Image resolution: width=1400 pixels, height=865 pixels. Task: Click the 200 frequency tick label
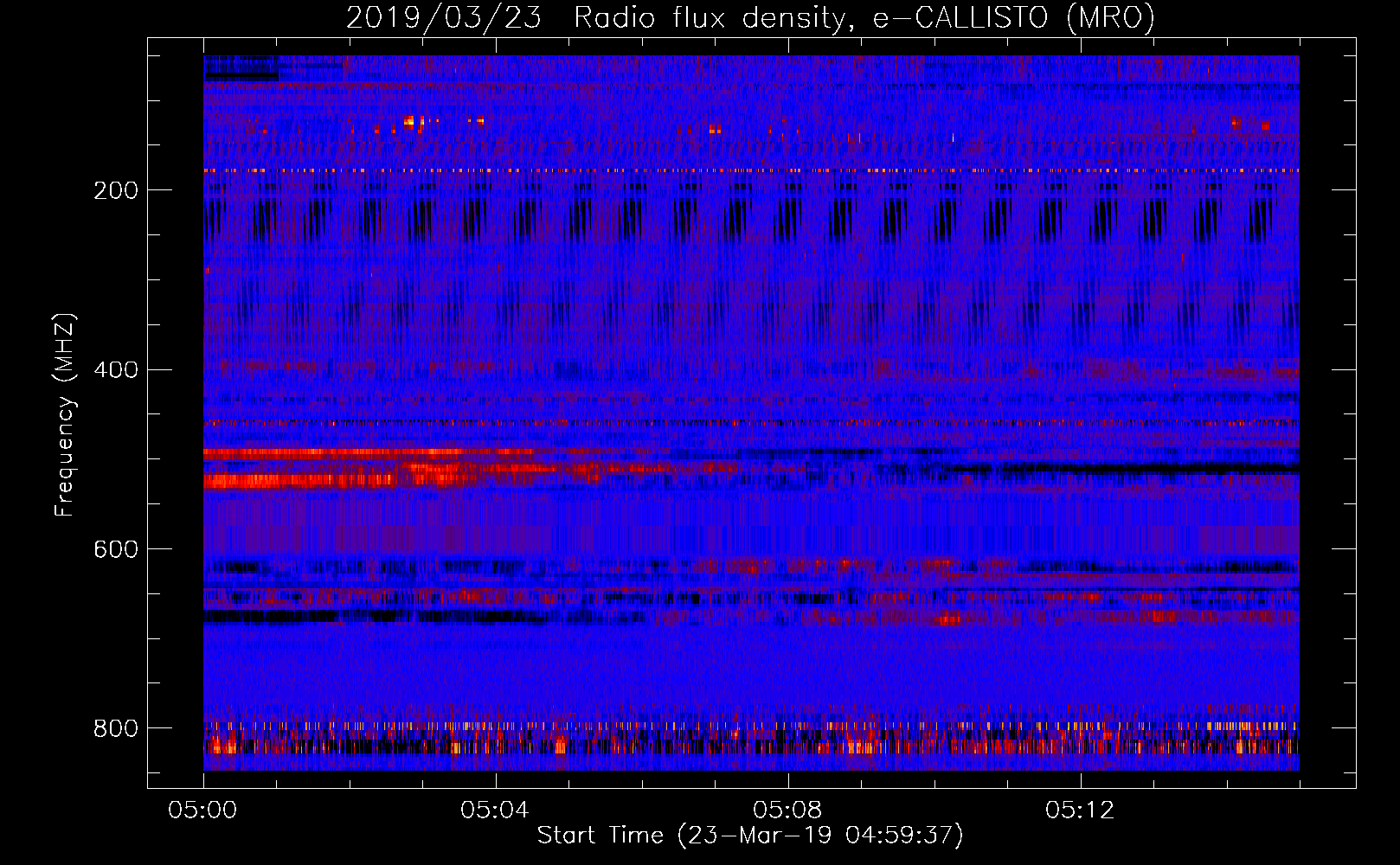click(116, 190)
